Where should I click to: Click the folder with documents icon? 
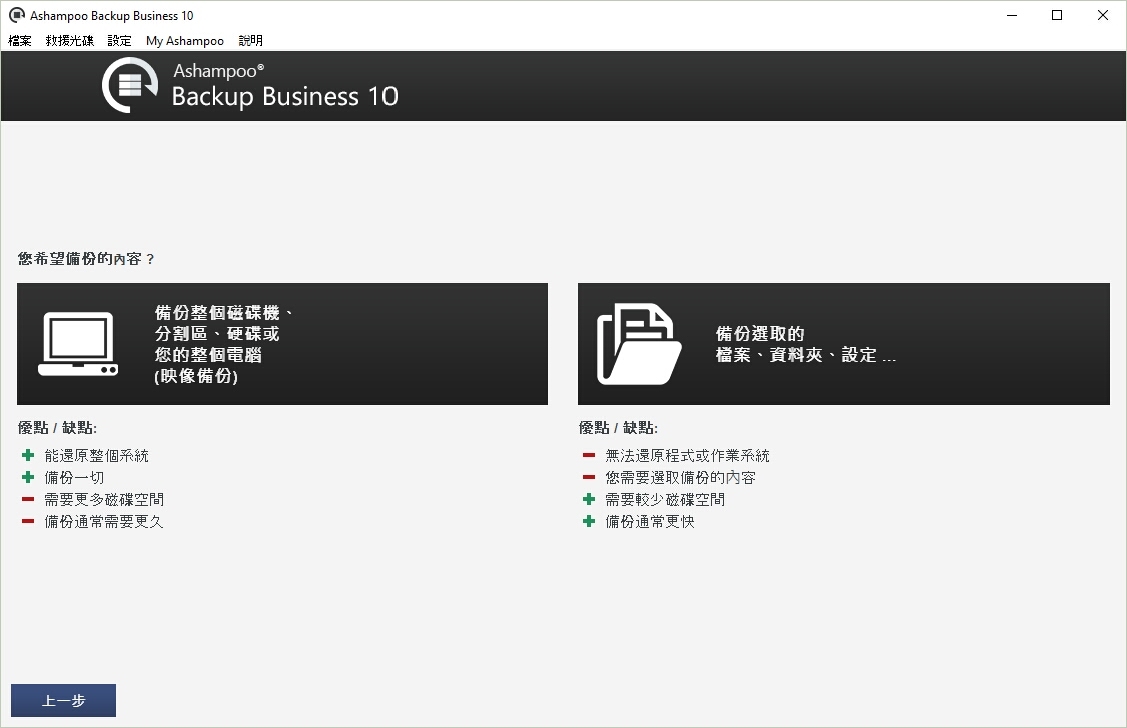[638, 344]
